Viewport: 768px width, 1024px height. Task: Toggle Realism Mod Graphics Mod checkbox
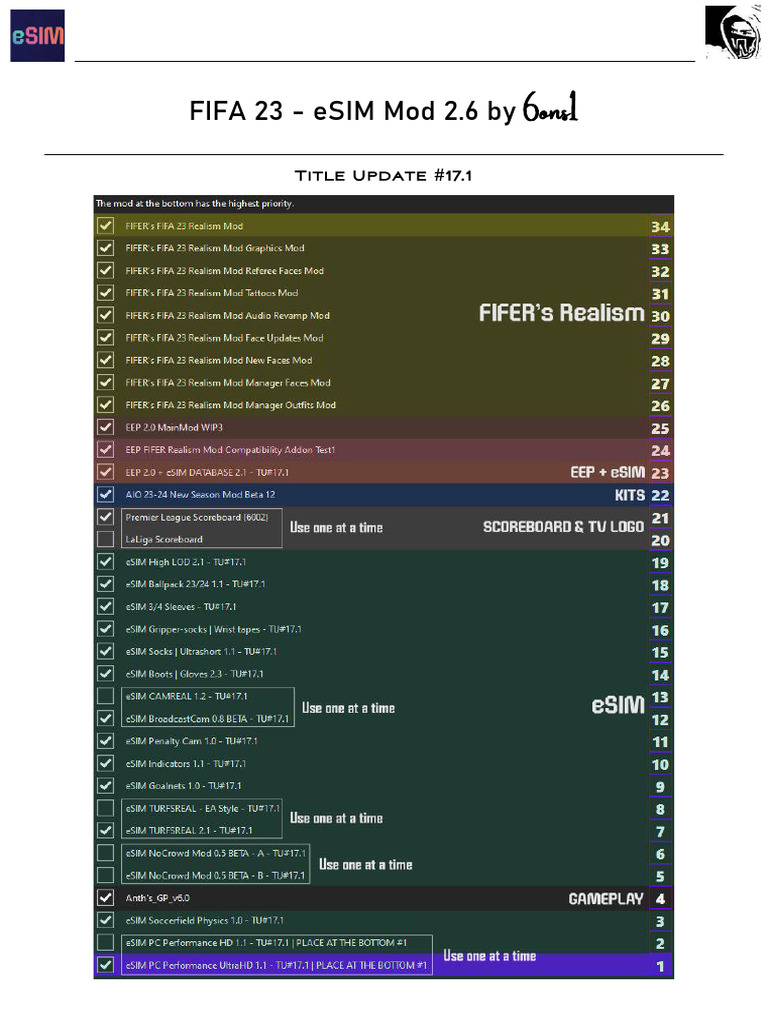(x=105, y=248)
